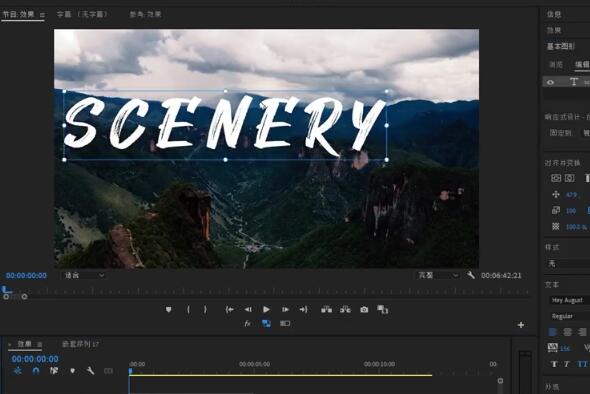Viewport: 590px width, 394px height.
Task: Switch to the 参考: 效果 tab
Action: (145, 15)
